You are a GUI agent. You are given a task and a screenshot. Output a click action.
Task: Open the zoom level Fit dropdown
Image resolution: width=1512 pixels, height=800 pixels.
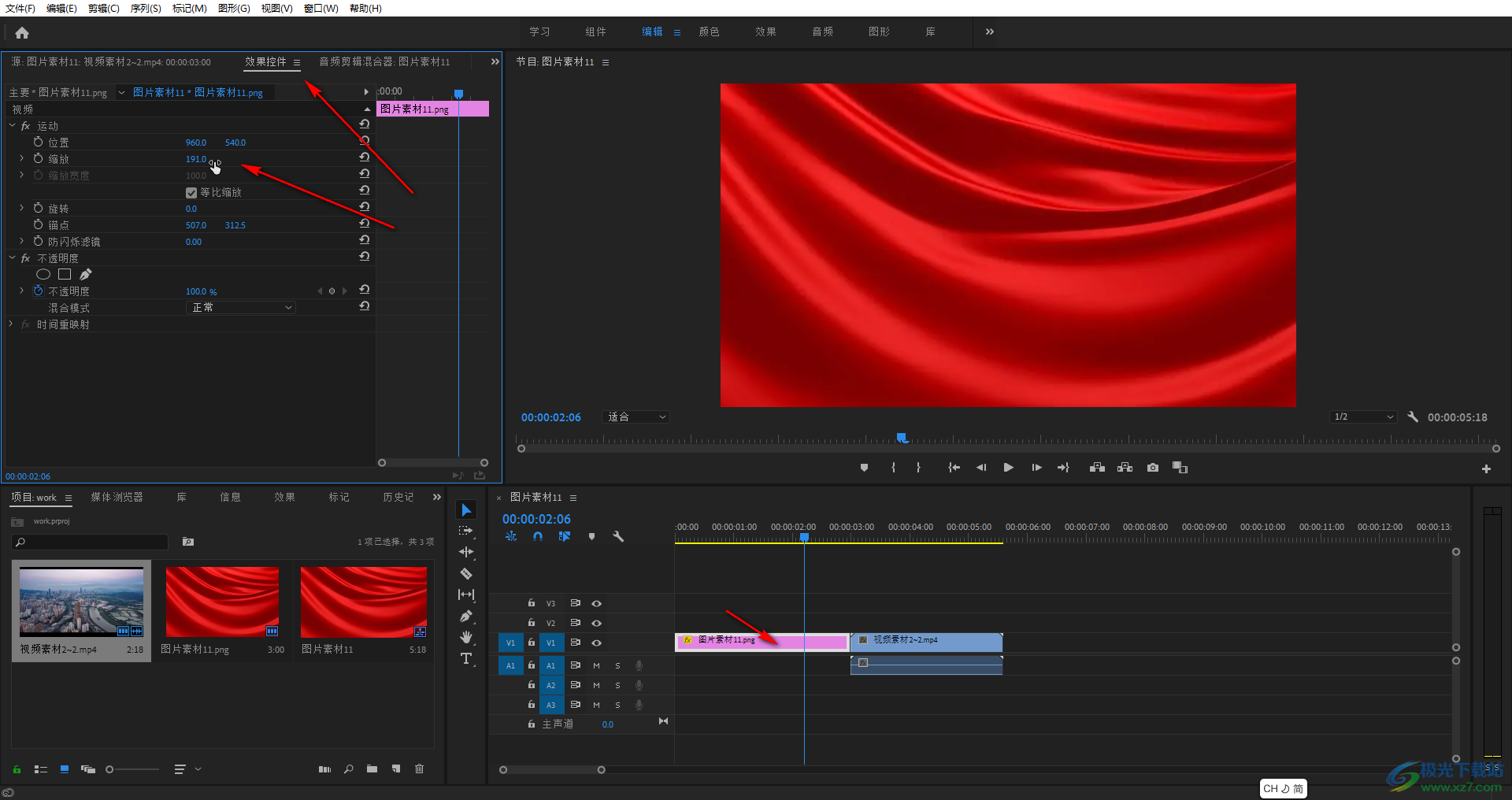(x=636, y=417)
